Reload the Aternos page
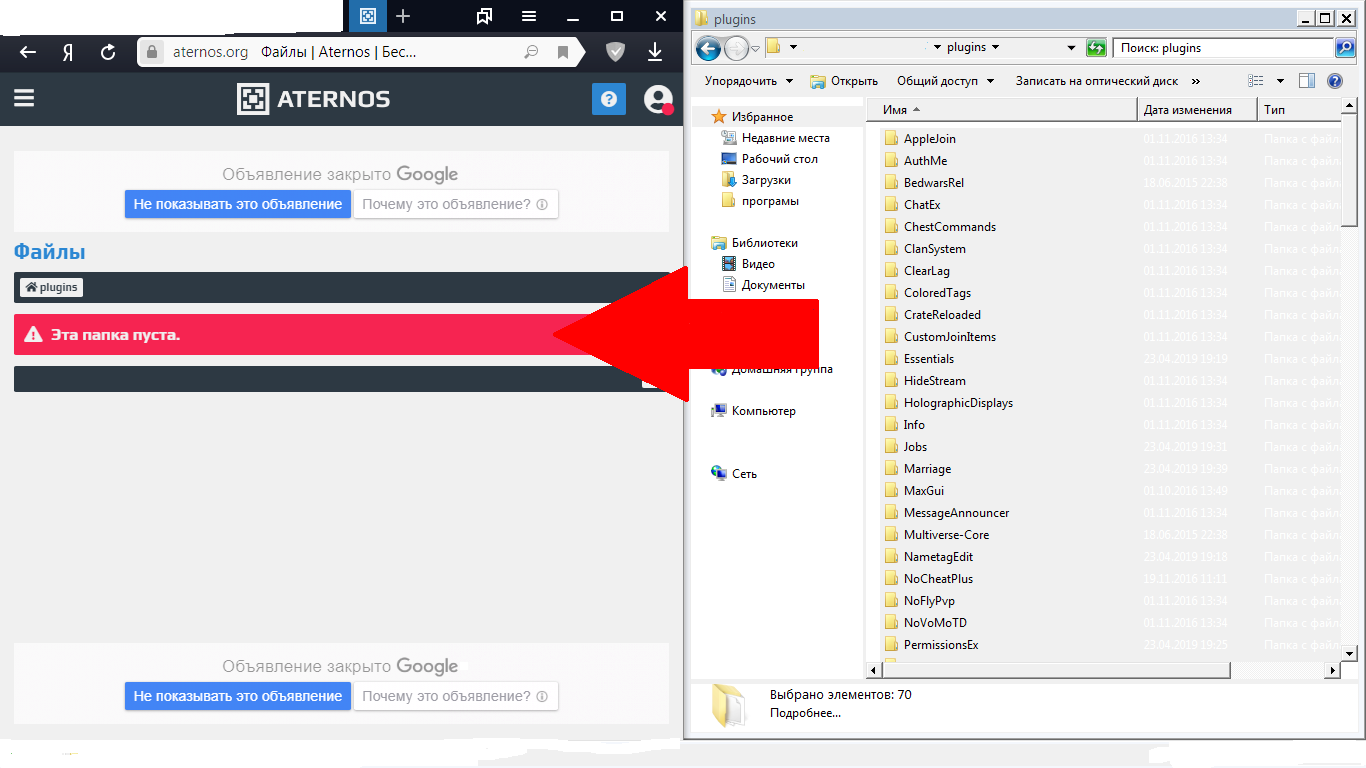The height and width of the screenshot is (768, 1366). 108,52
